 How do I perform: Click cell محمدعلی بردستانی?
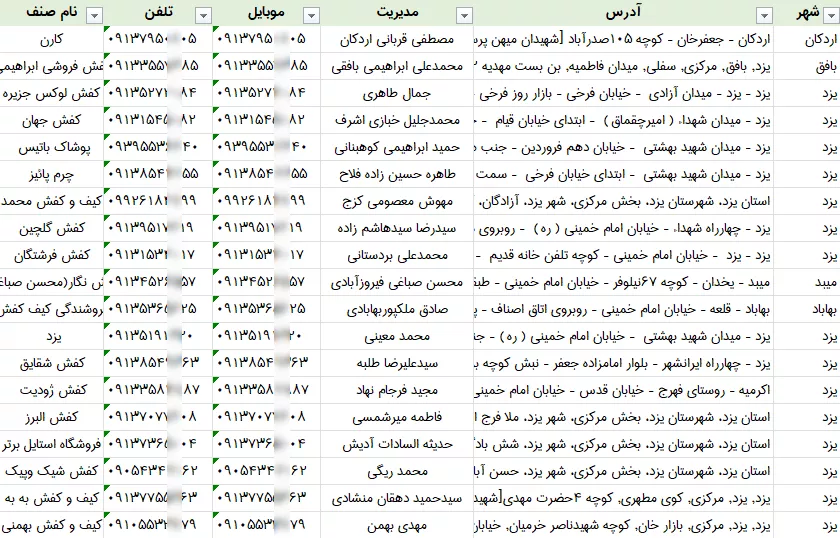397,255
